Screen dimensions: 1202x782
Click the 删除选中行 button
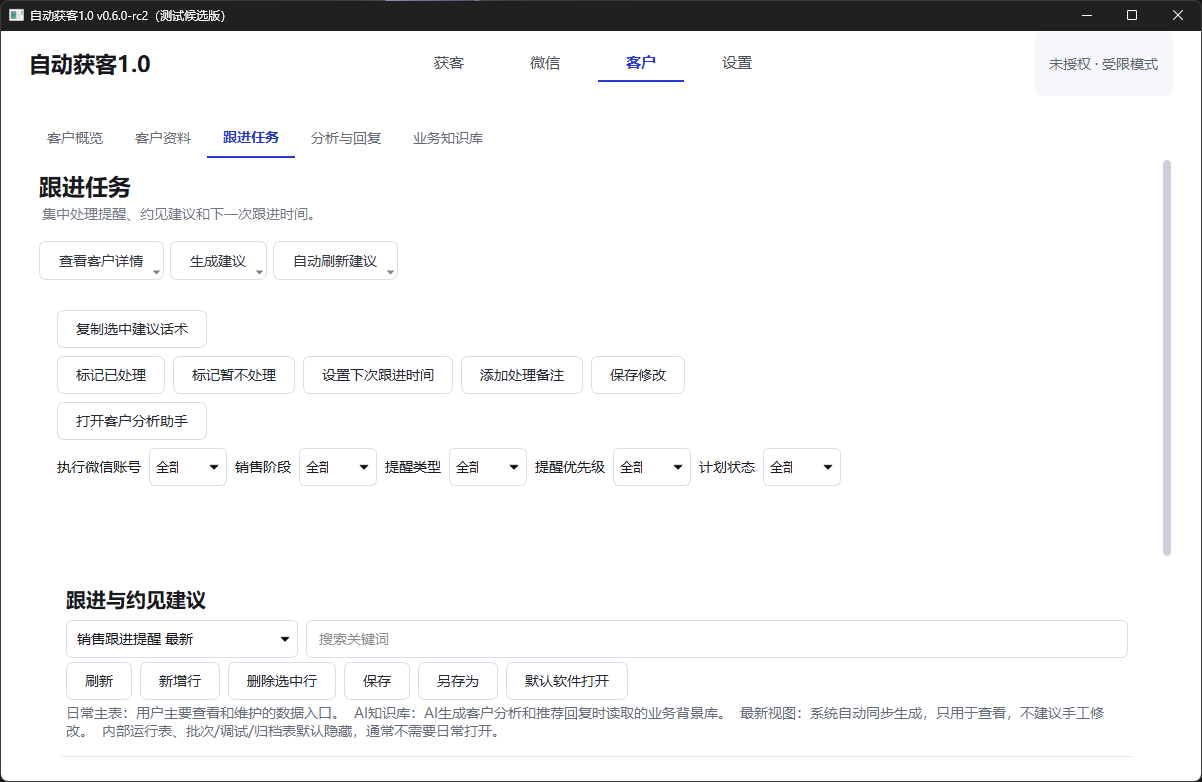(x=282, y=681)
